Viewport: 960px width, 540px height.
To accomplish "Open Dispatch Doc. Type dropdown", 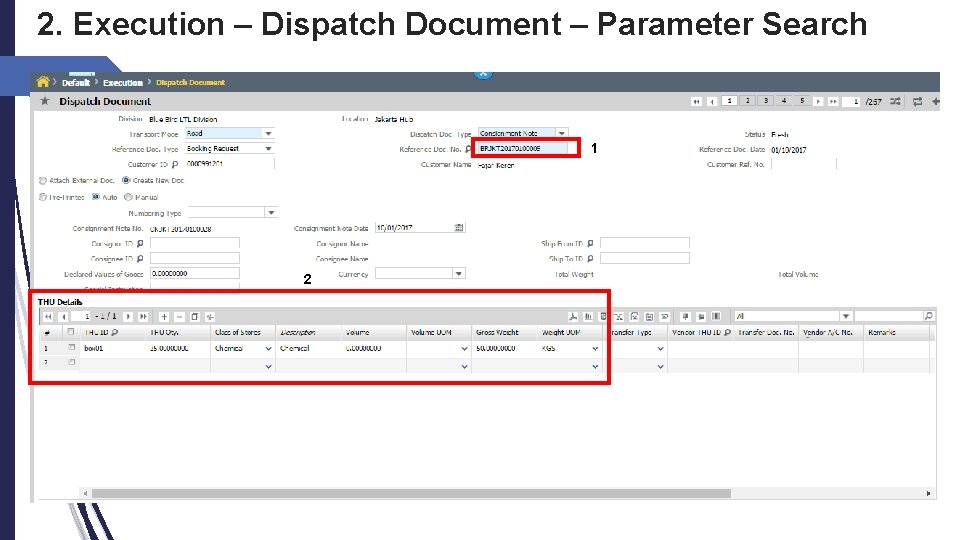I will (x=561, y=133).
